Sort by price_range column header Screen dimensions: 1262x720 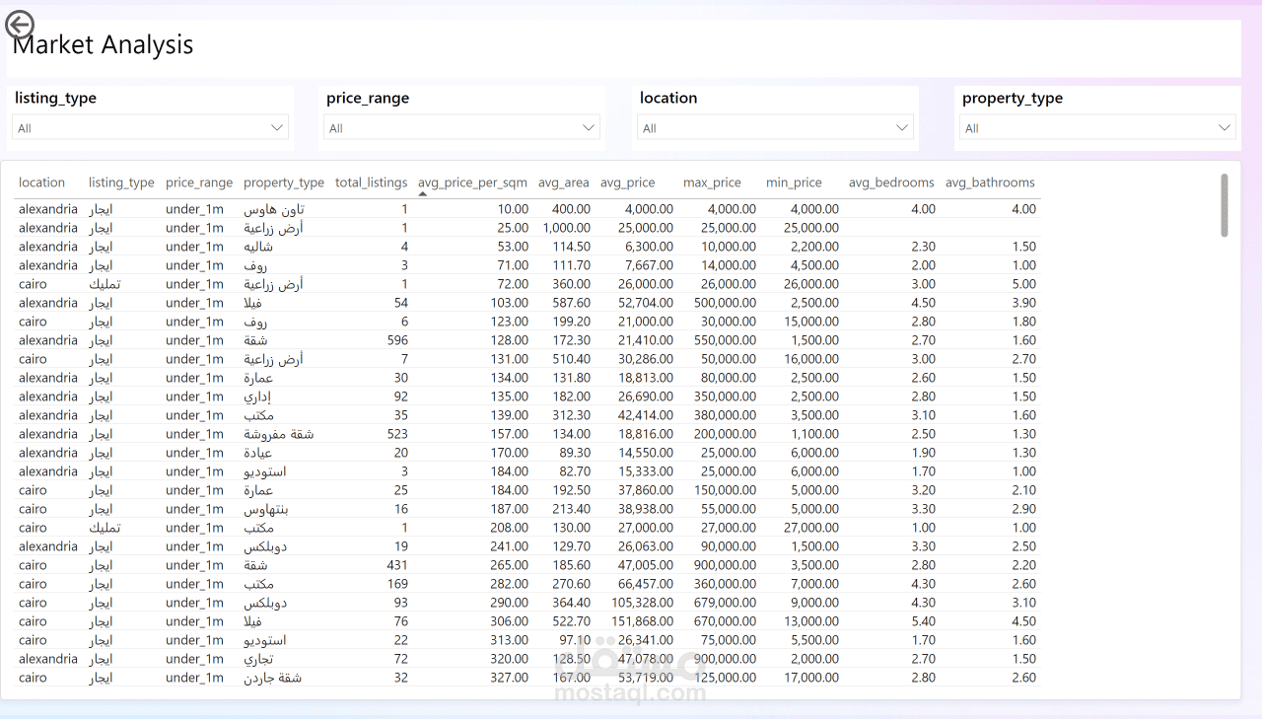click(x=199, y=182)
